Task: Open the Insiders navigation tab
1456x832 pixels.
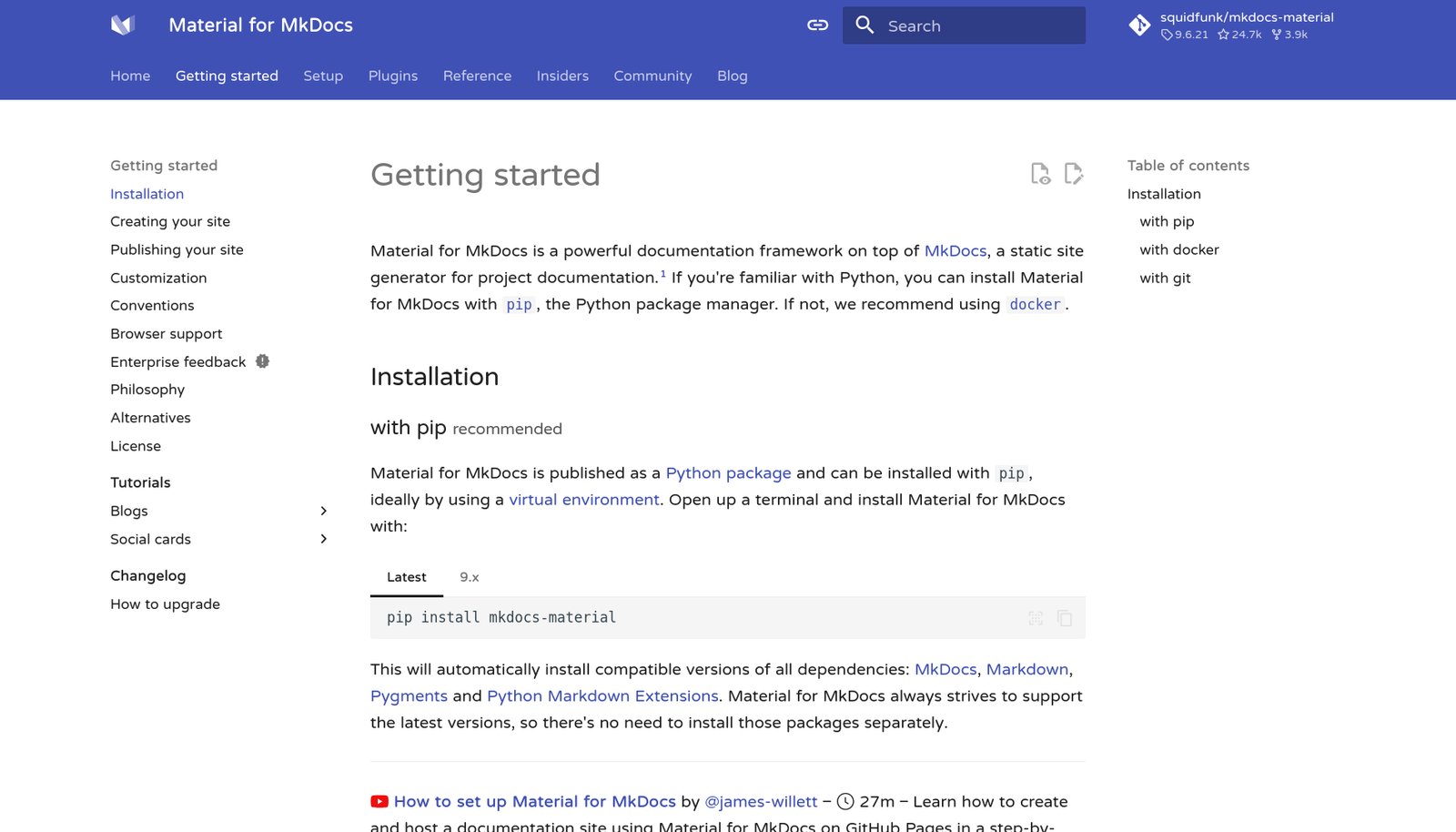Action: pos(562,76)
